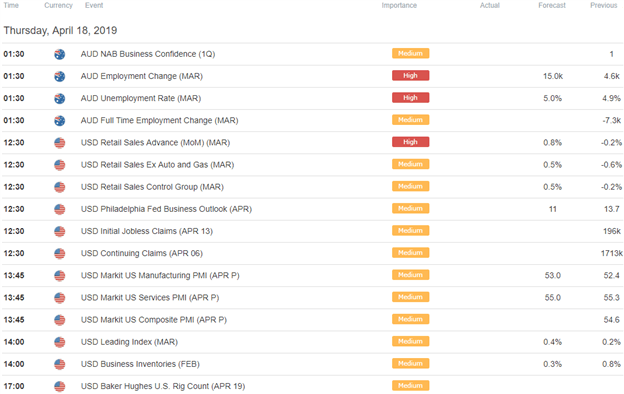Click US flag next to Philadelphia Fed Outlook
This screenshot has height=394, width=624.
(x=60, y=209)
